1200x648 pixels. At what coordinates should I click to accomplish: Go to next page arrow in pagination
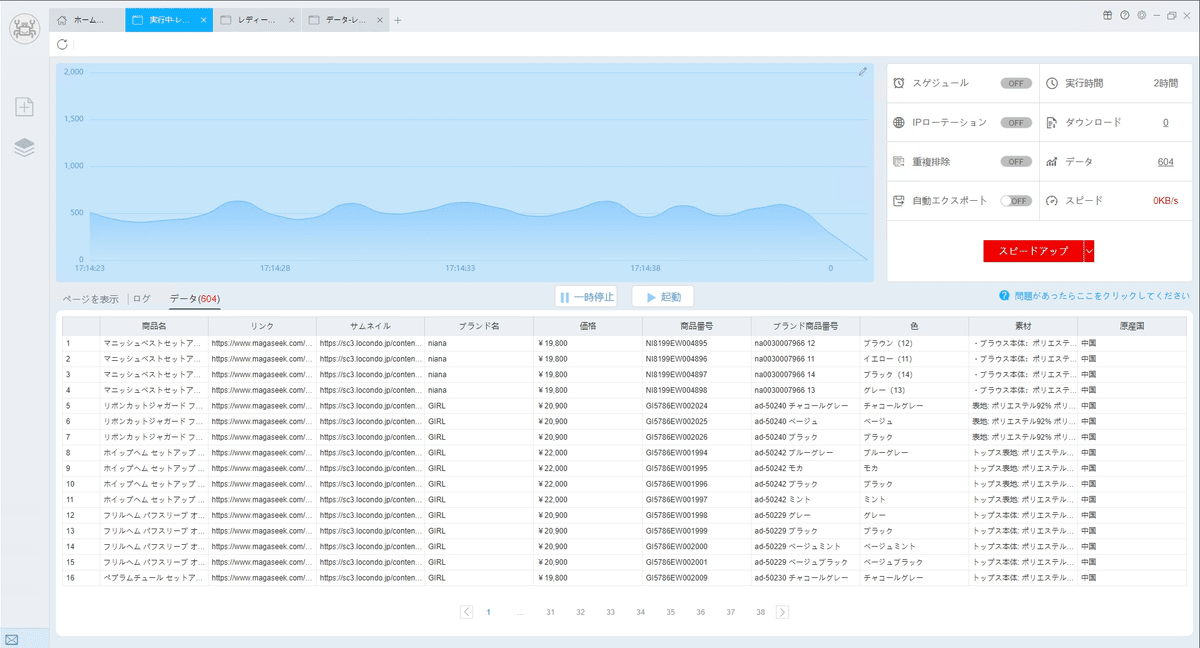click(x=782, y=612)
